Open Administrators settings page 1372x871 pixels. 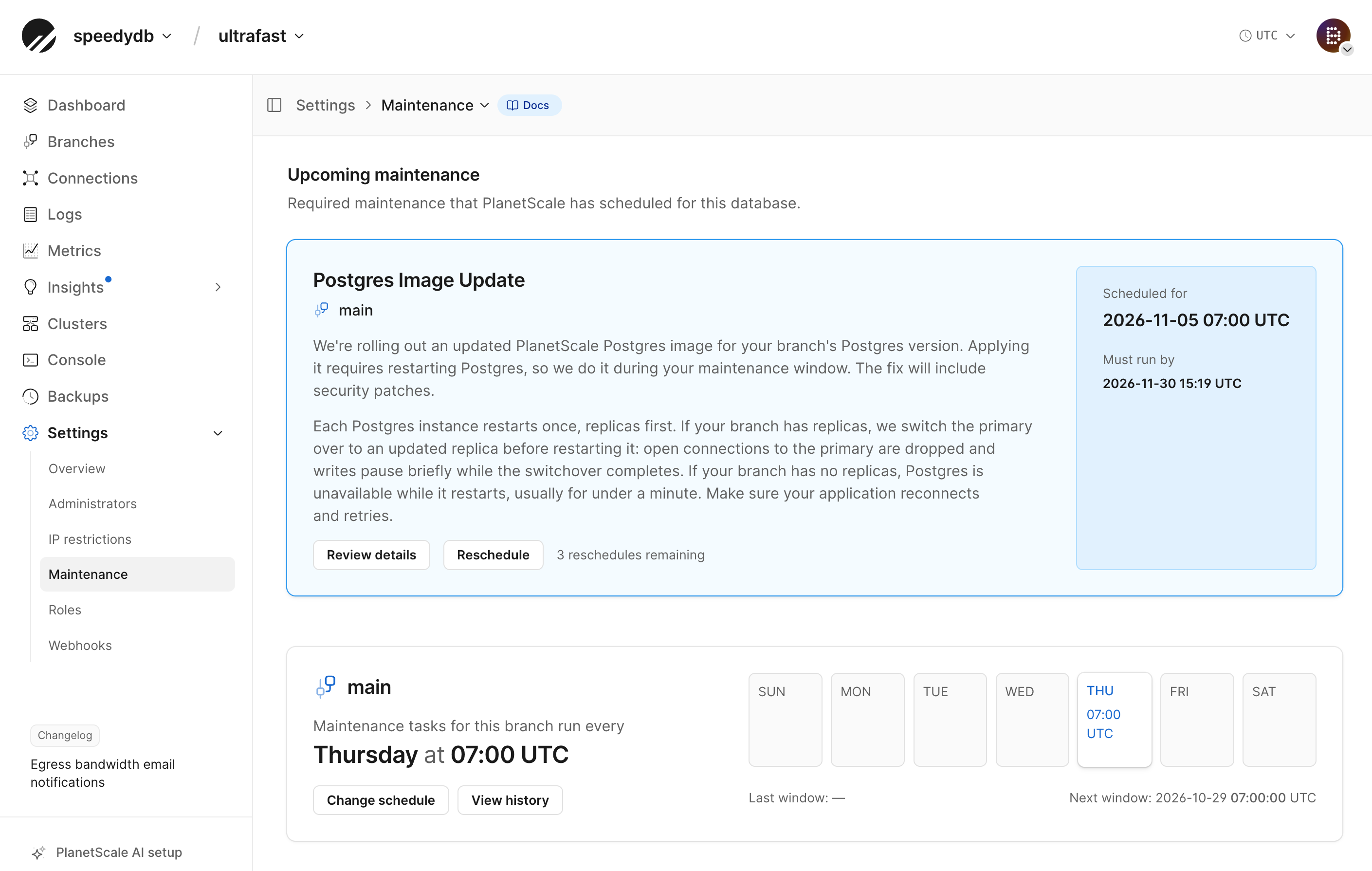pos(92,503)
